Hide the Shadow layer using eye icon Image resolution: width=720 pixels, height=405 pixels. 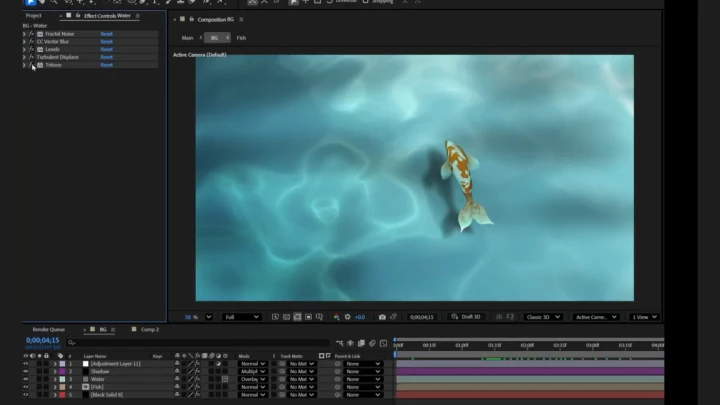[26, 372]
